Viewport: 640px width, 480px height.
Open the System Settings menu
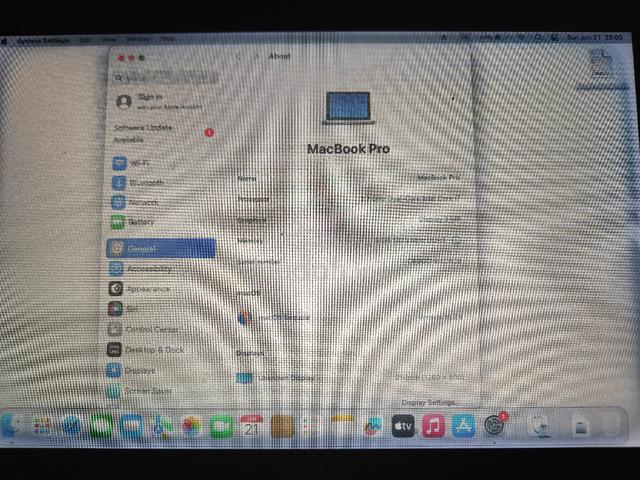(43, 41)
